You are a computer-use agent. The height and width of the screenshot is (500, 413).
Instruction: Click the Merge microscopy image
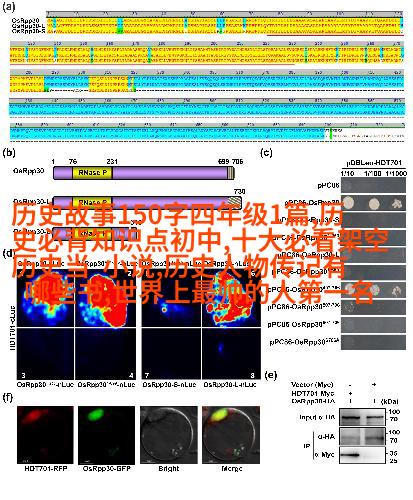click(231, 435)
